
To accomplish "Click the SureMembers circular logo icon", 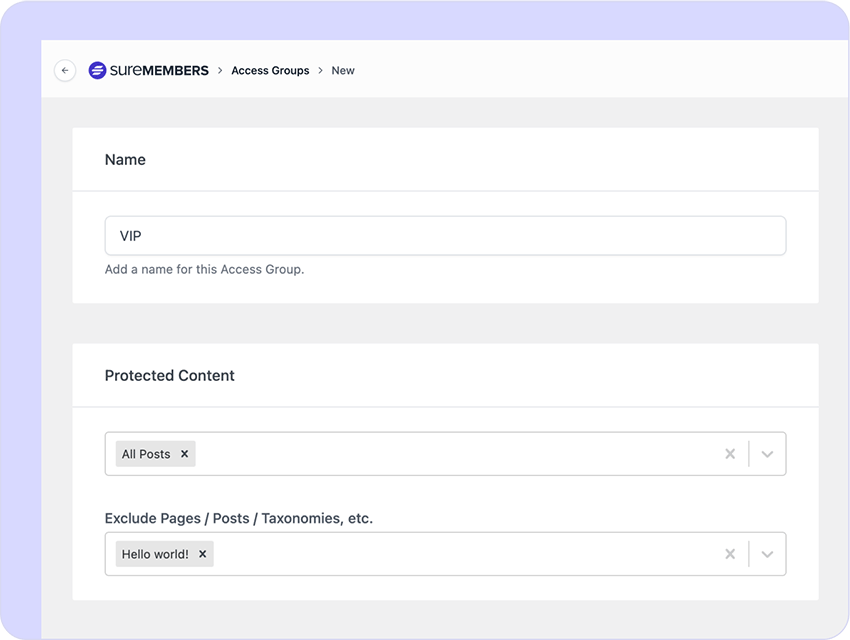I will tap(97, 70).
